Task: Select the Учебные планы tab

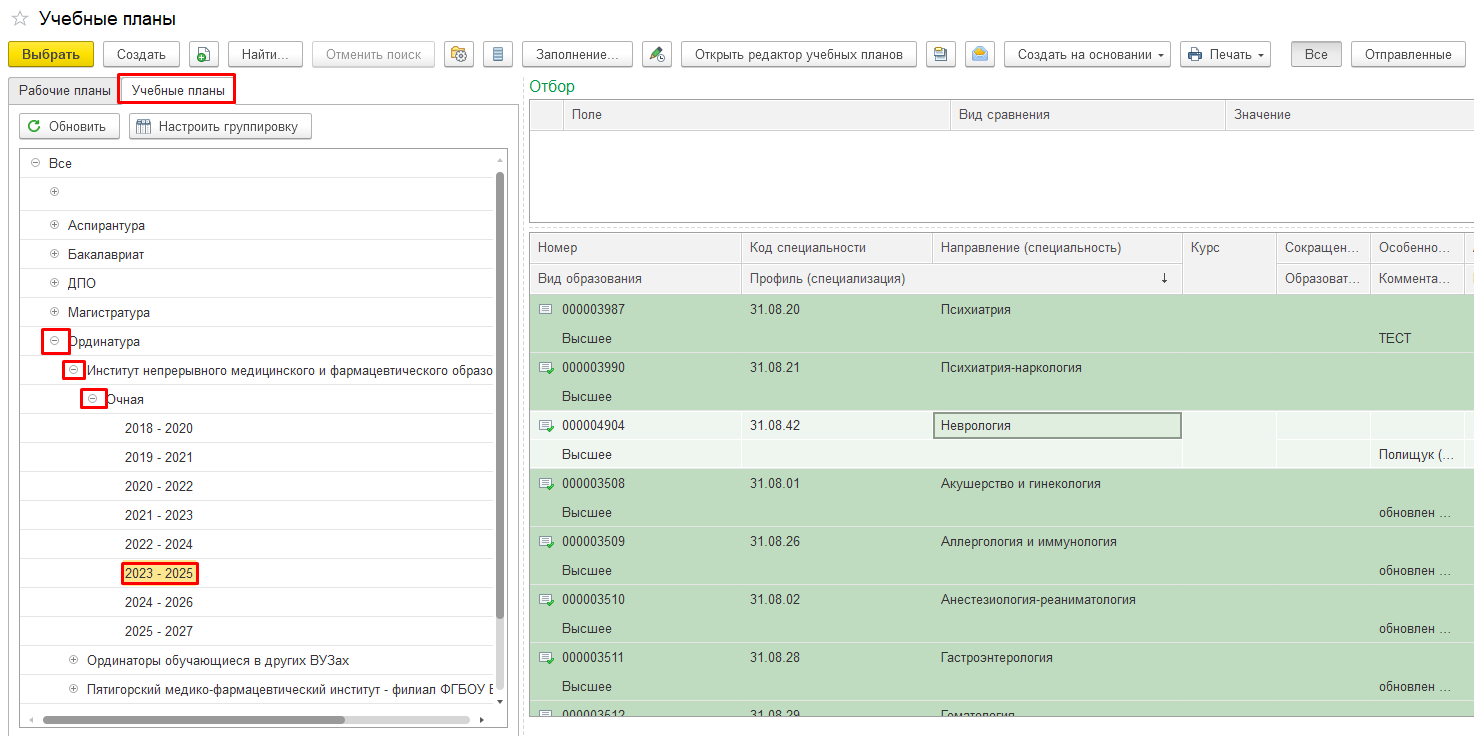Action: point(177,90)
